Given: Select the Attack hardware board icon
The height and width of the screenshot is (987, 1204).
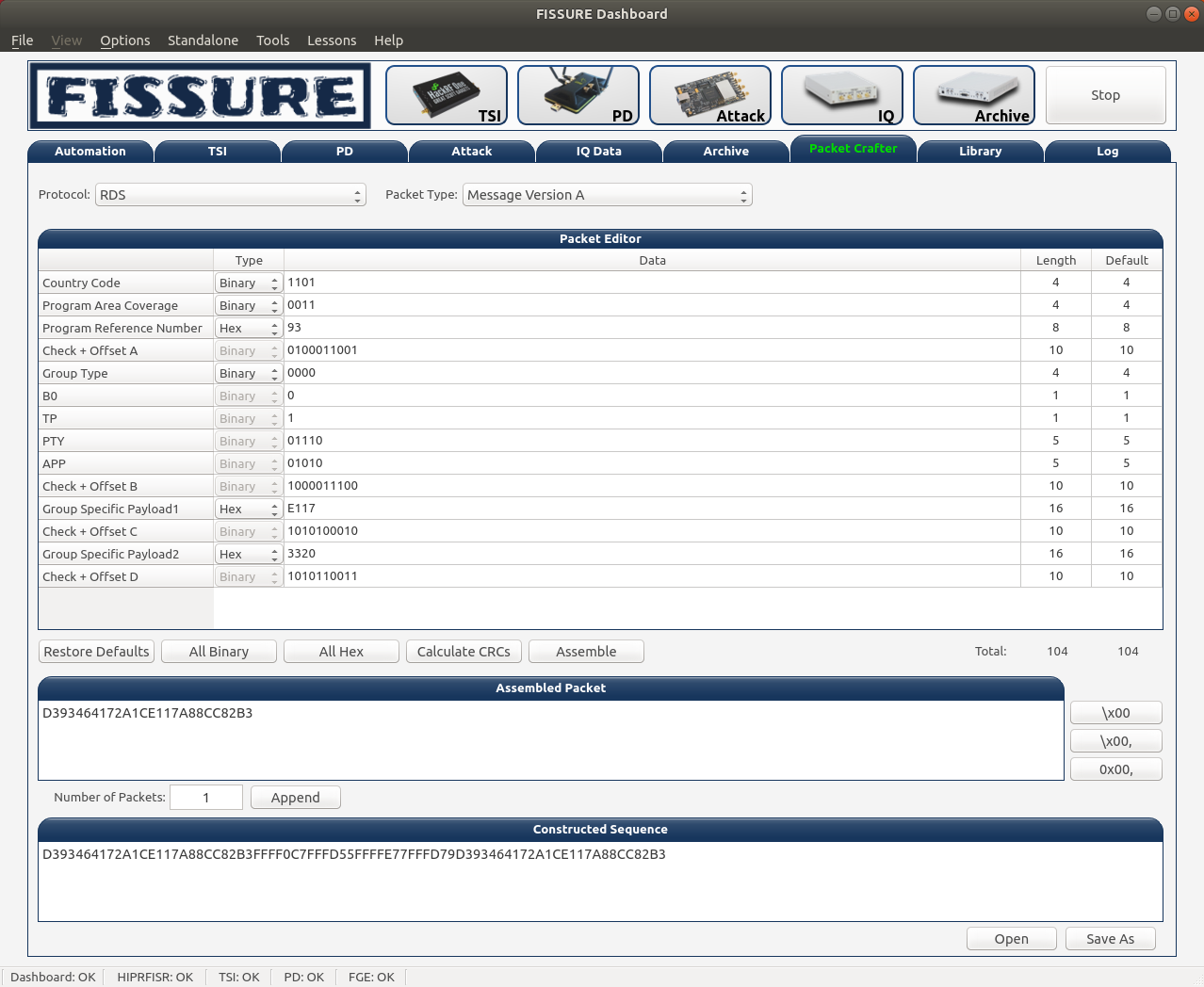Looking at the screenshot, I should point(710,95).
